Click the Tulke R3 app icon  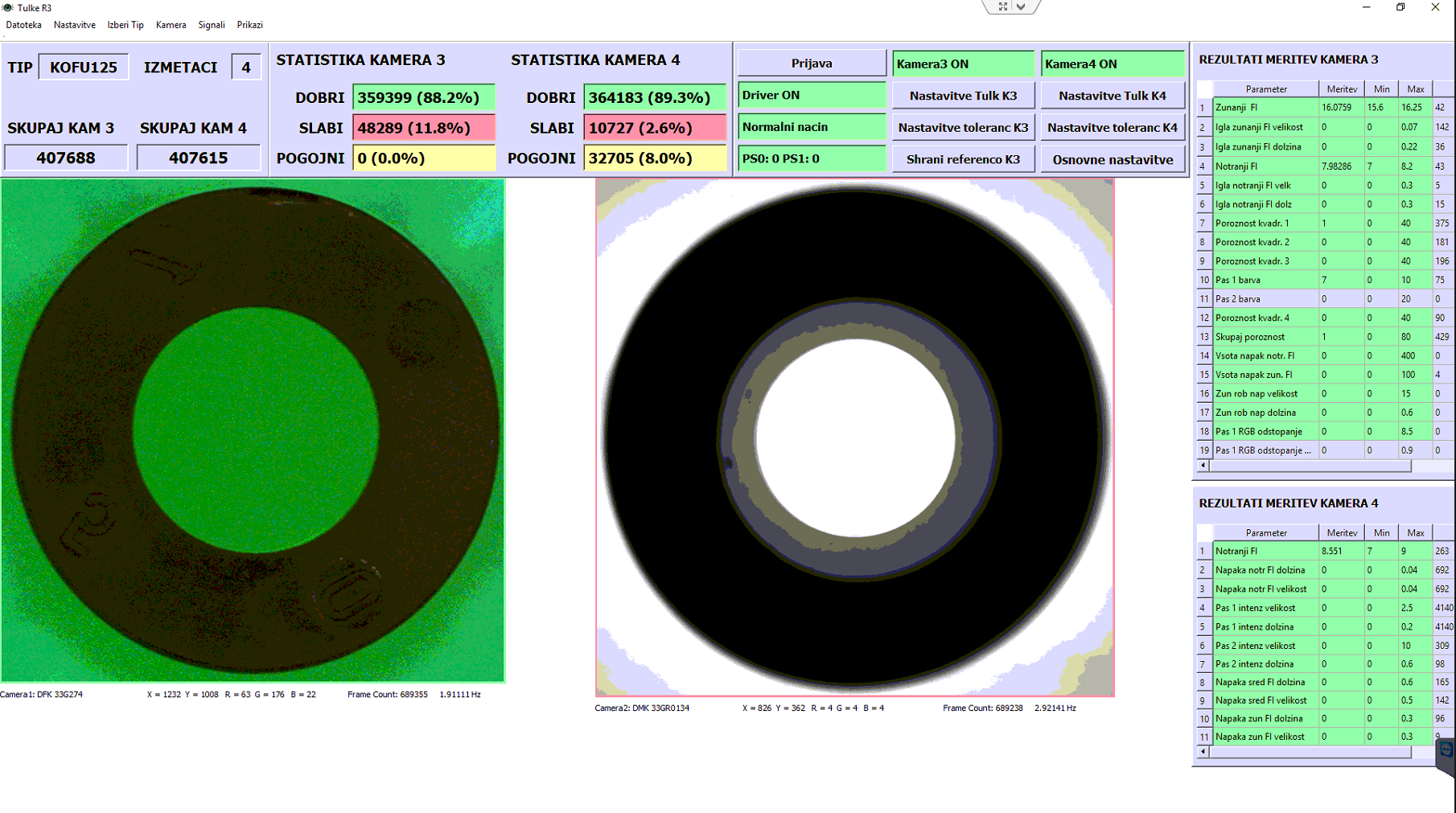8,8
